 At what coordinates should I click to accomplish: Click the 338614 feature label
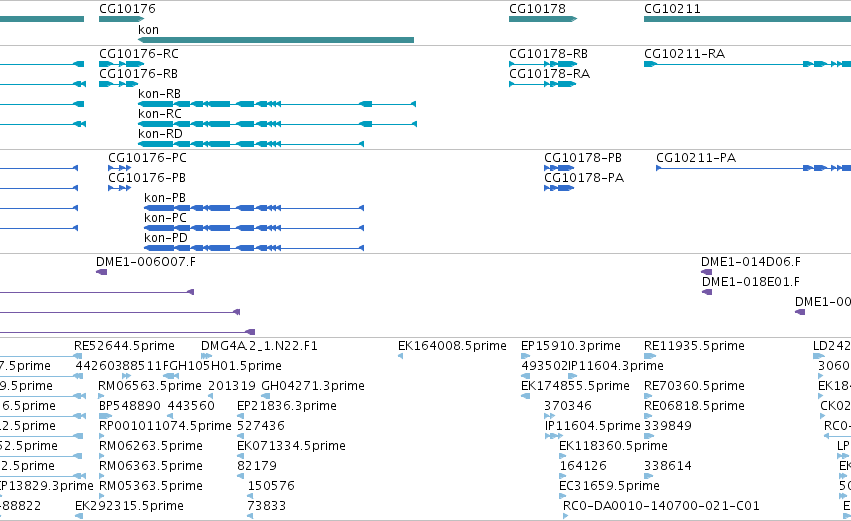pos(668,466)
